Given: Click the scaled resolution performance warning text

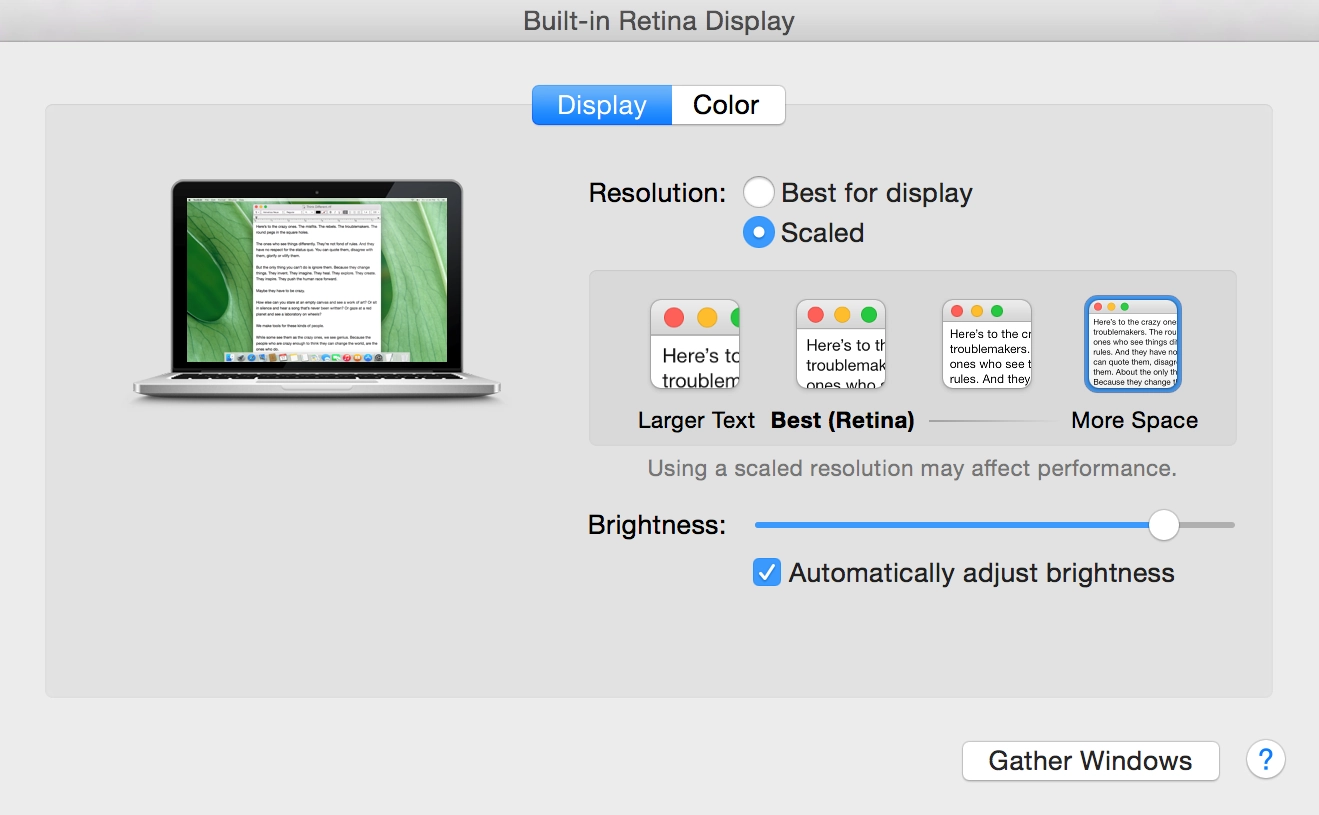Looking at the screenshot, I should pyautogui.click(x=913, y=468).
